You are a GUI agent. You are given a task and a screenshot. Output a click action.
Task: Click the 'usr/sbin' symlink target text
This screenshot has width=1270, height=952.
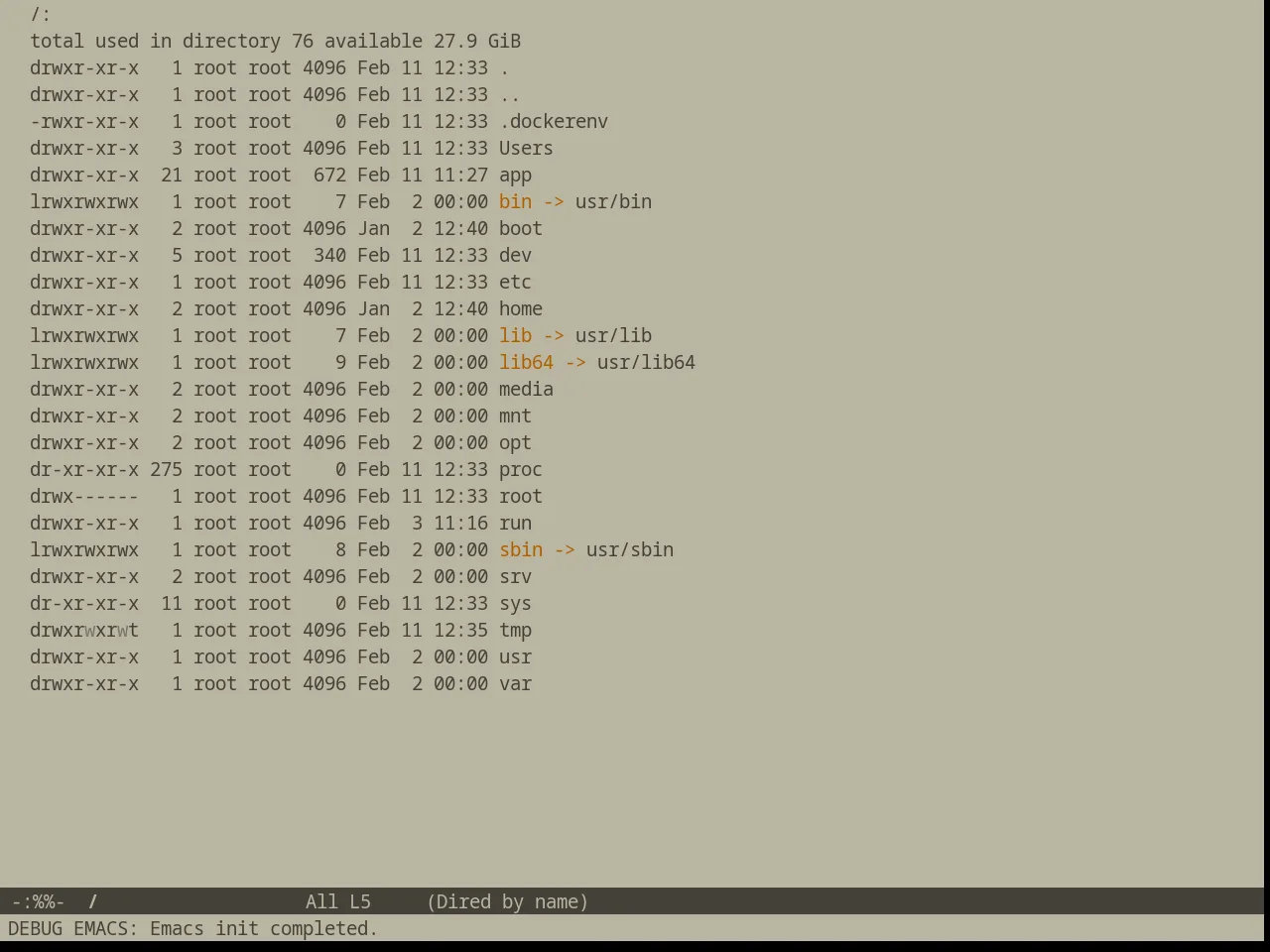(630, 549)
